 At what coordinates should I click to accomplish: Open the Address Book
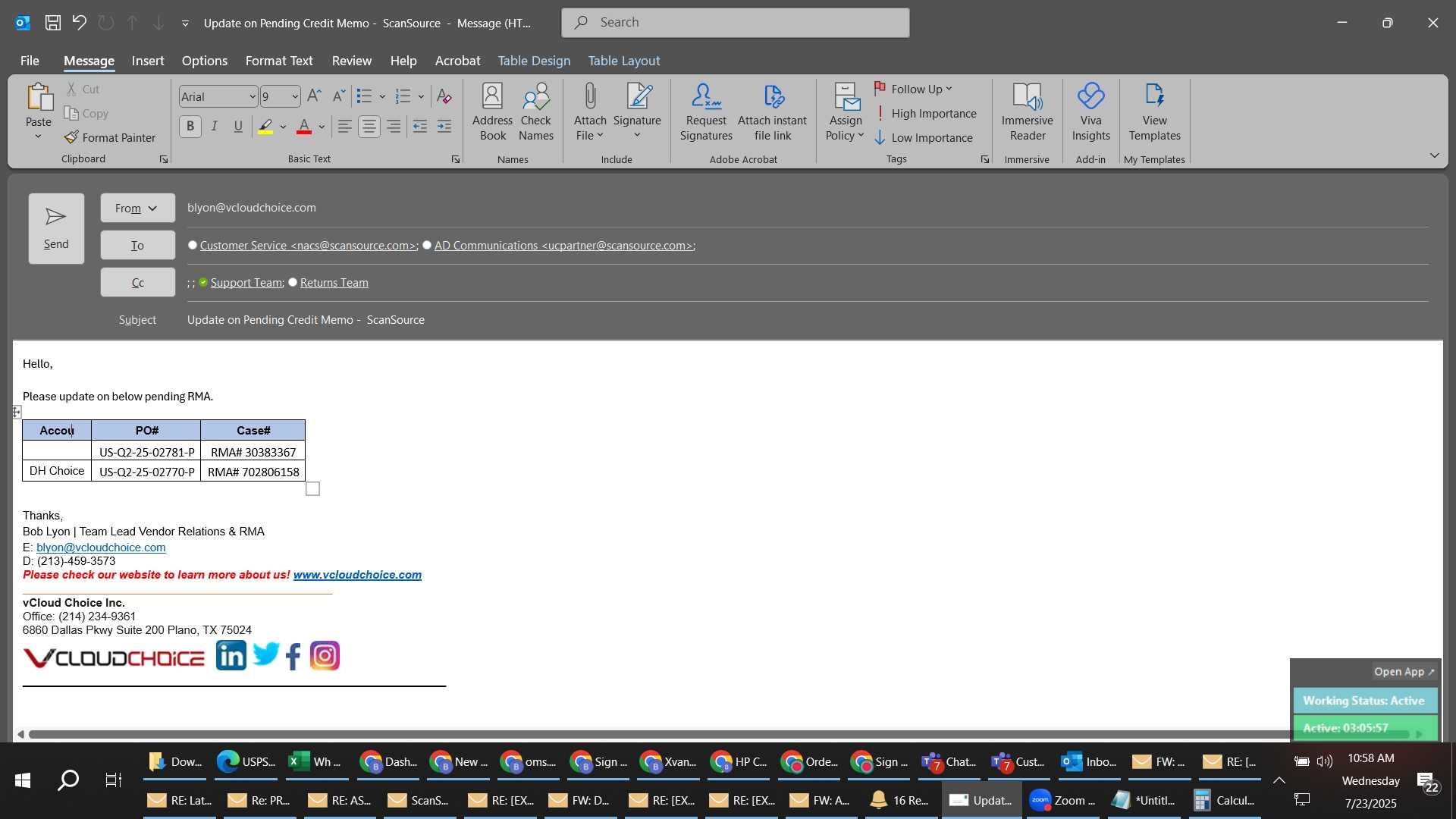tap(492, 112)
